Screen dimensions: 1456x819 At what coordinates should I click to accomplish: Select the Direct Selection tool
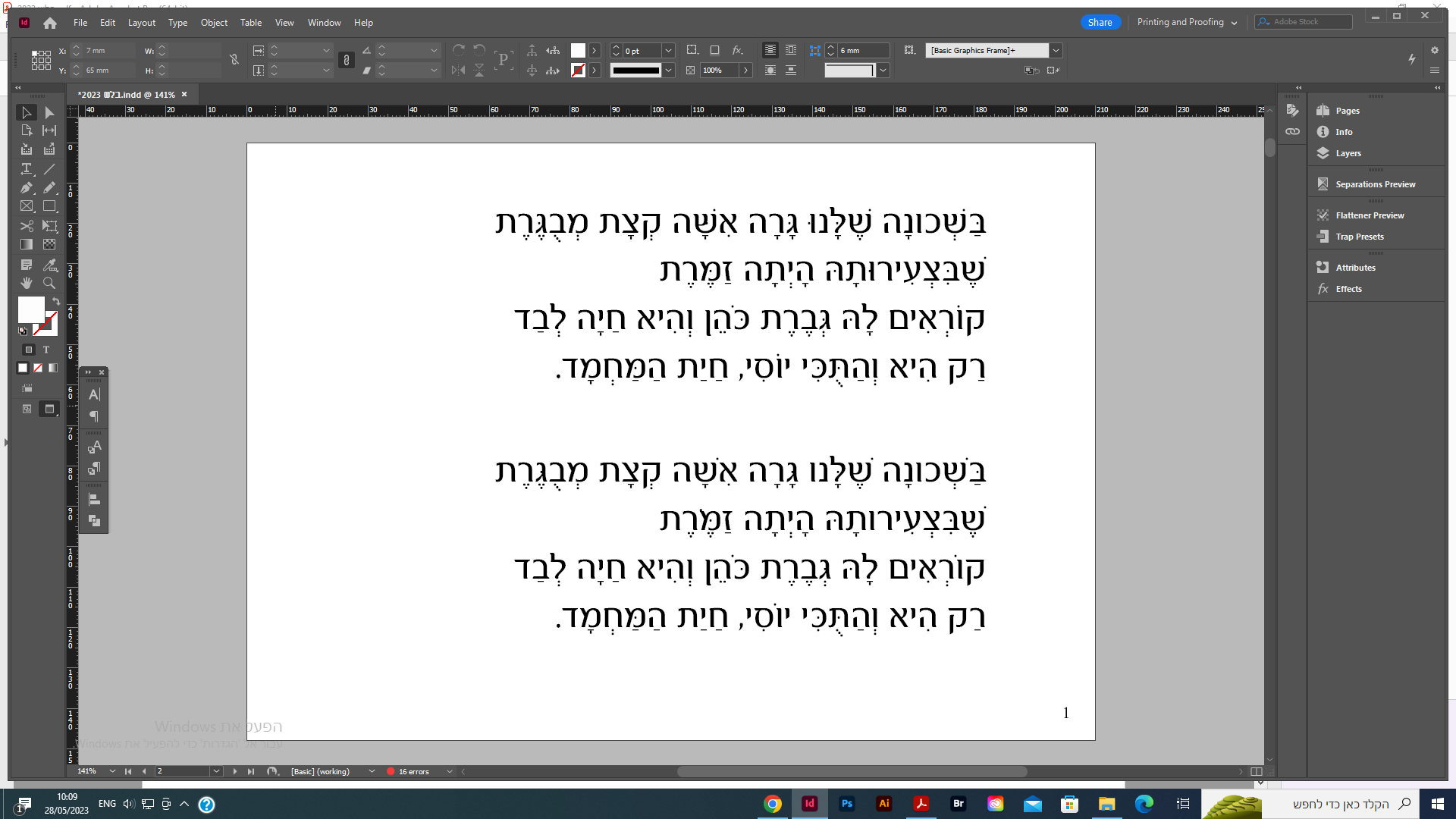point(49,112)
